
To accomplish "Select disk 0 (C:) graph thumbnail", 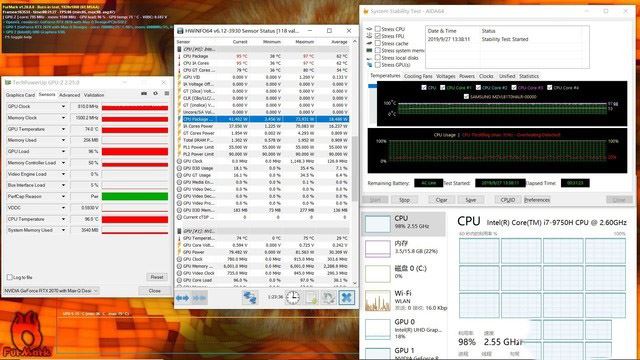I will click(378, 274).
